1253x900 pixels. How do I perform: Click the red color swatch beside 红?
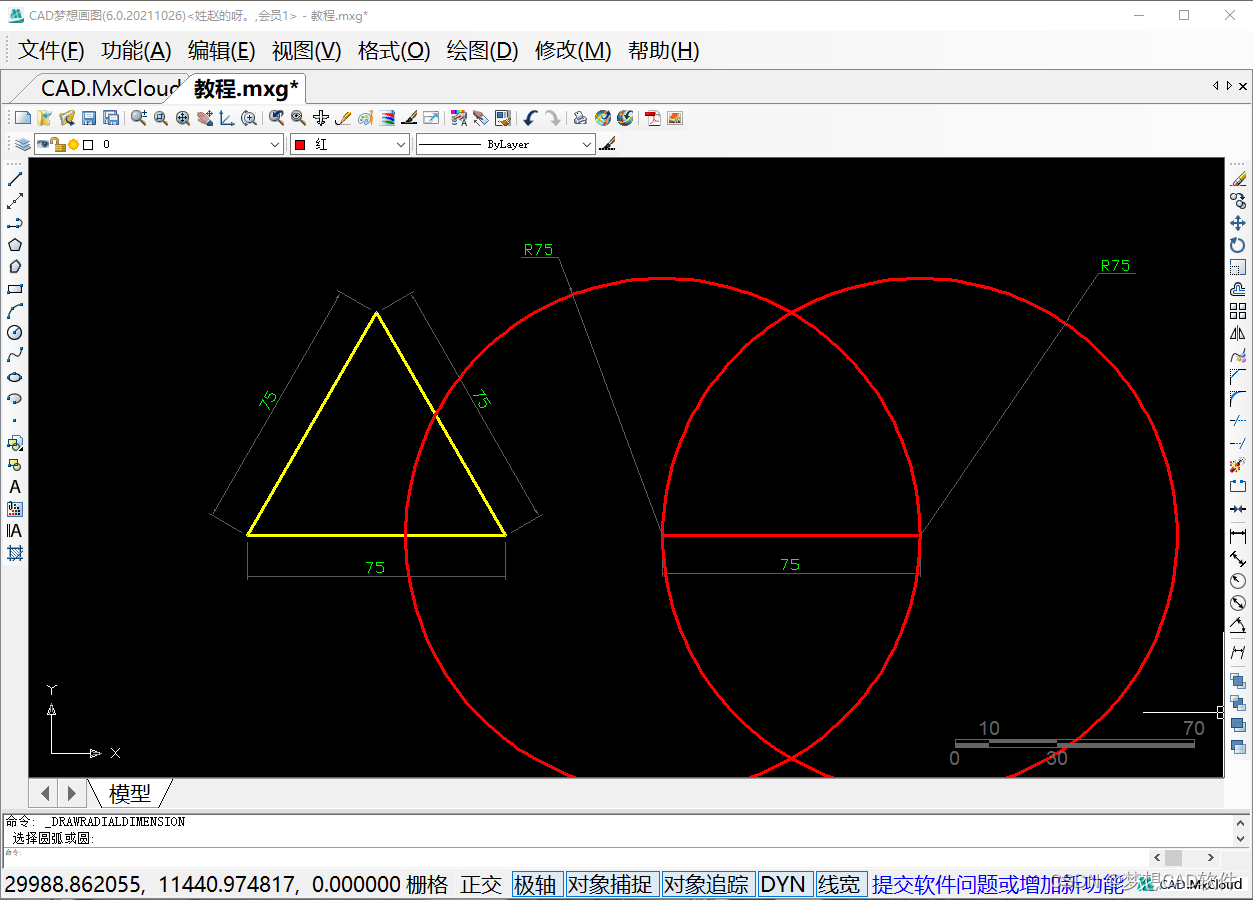(x=300, y=145)
